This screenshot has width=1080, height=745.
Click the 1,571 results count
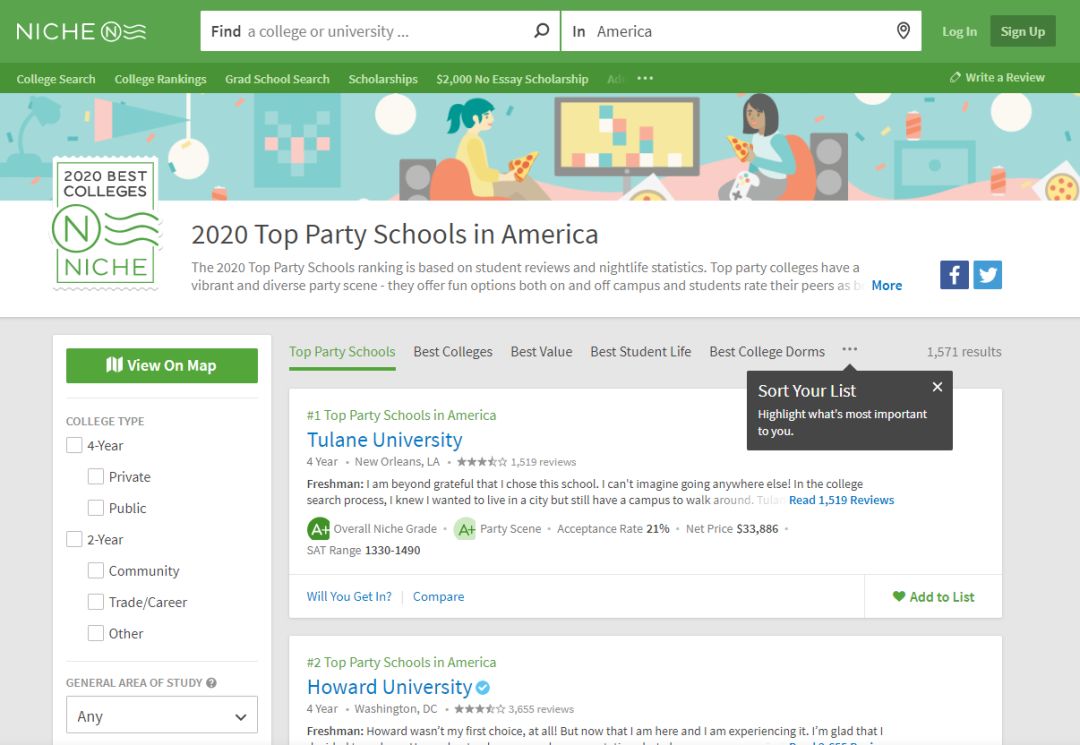point(964,352)
